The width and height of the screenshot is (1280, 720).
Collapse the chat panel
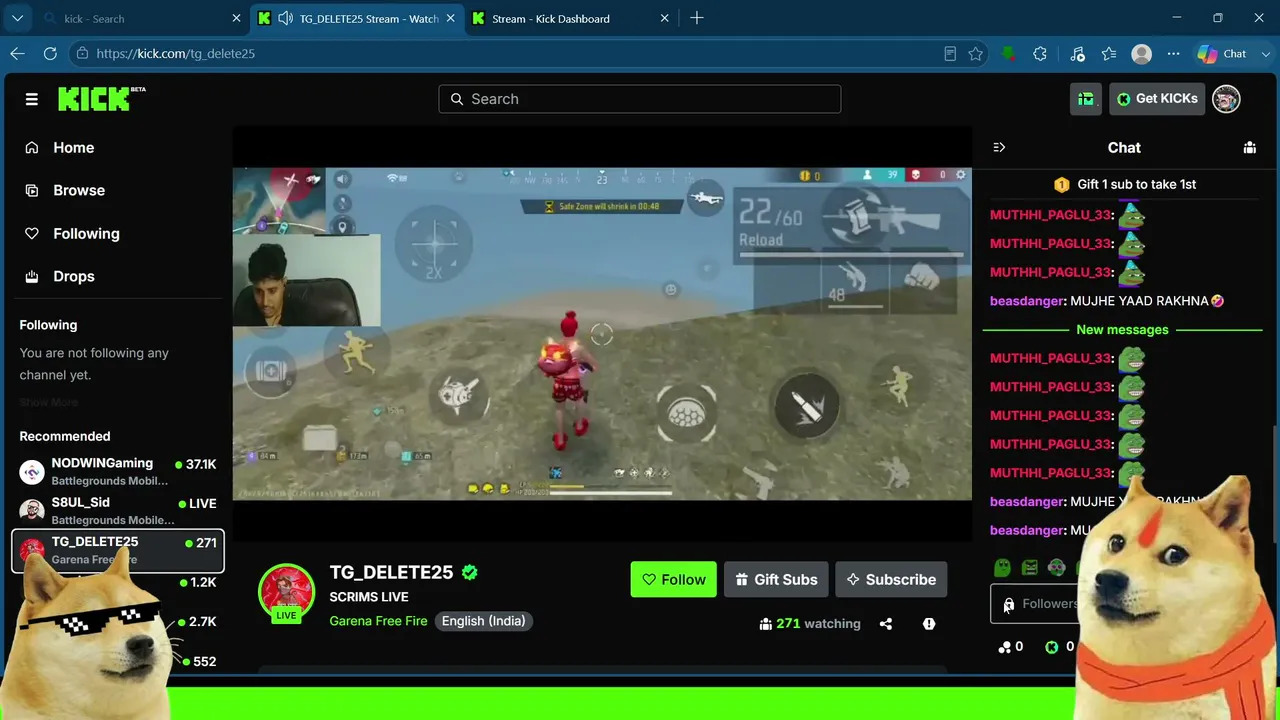[x=999, y=147]
